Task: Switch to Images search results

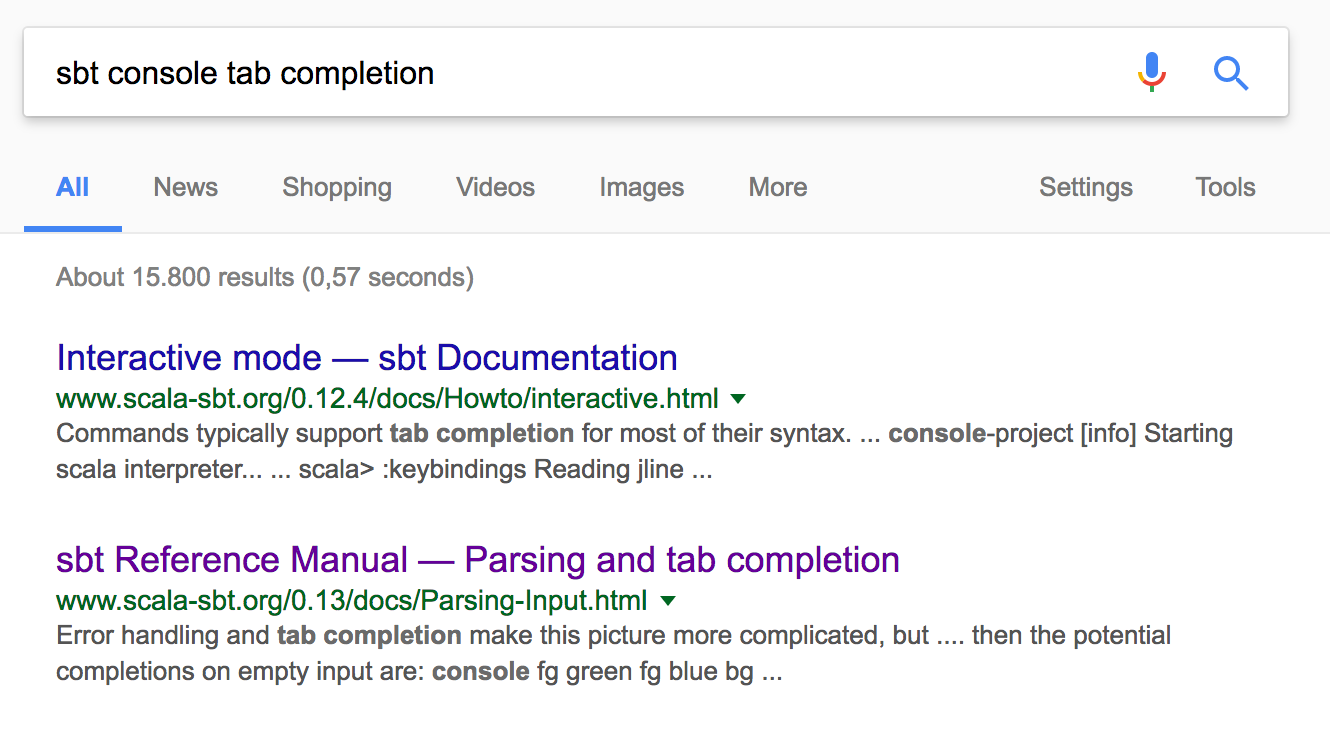Action: click(641, 187)
